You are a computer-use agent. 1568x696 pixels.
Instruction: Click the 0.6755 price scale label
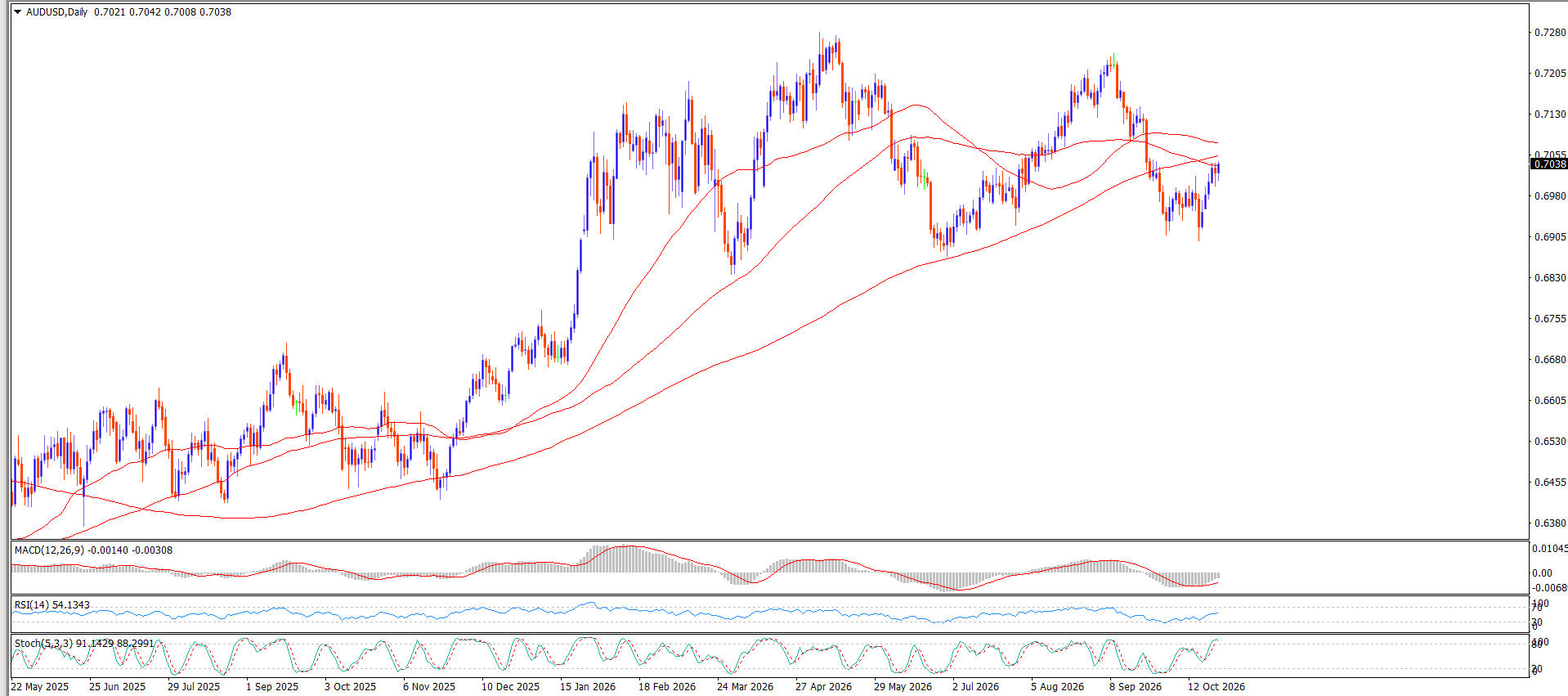pos(1550,319)
